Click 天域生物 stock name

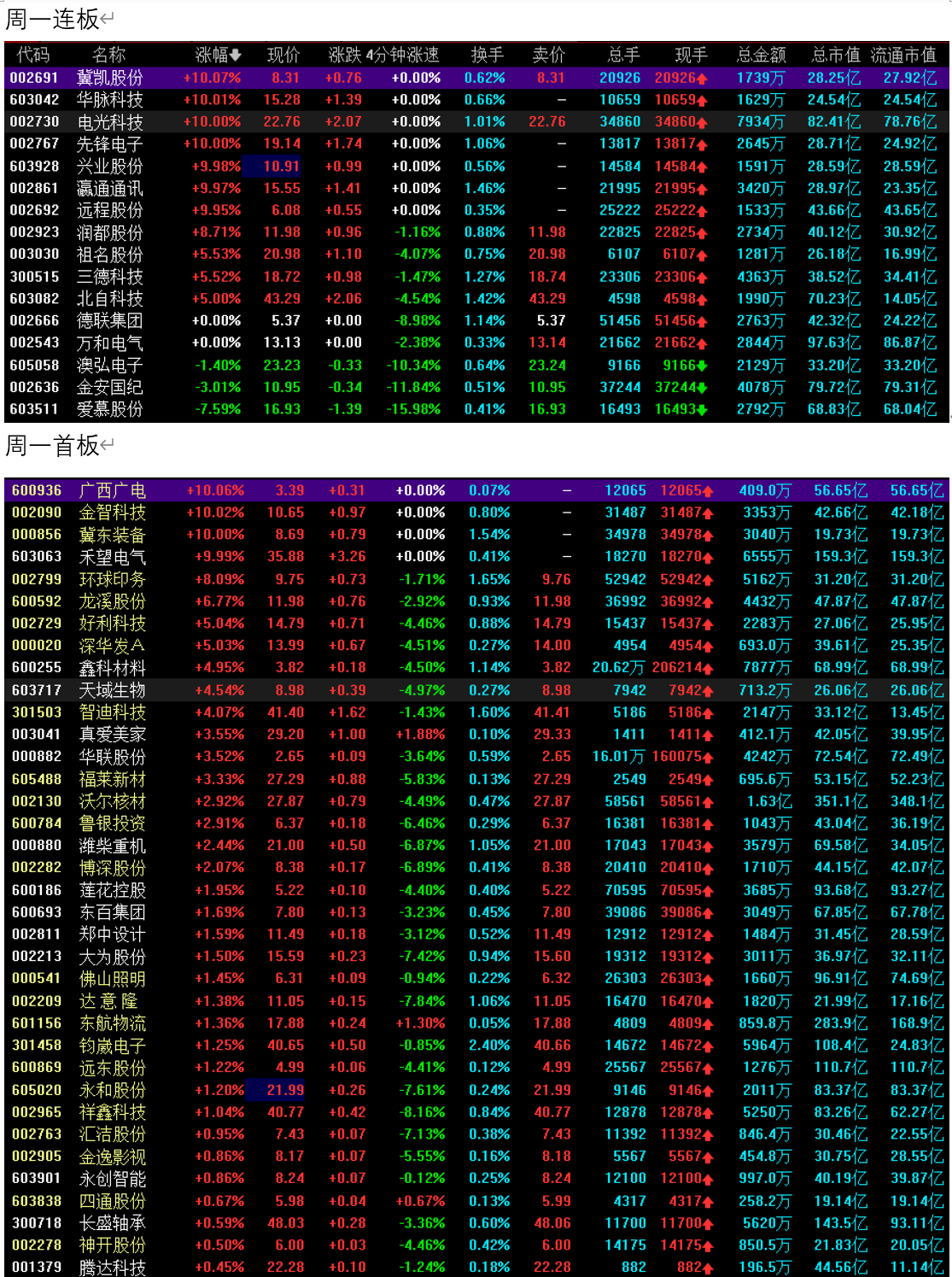[113, 691]
